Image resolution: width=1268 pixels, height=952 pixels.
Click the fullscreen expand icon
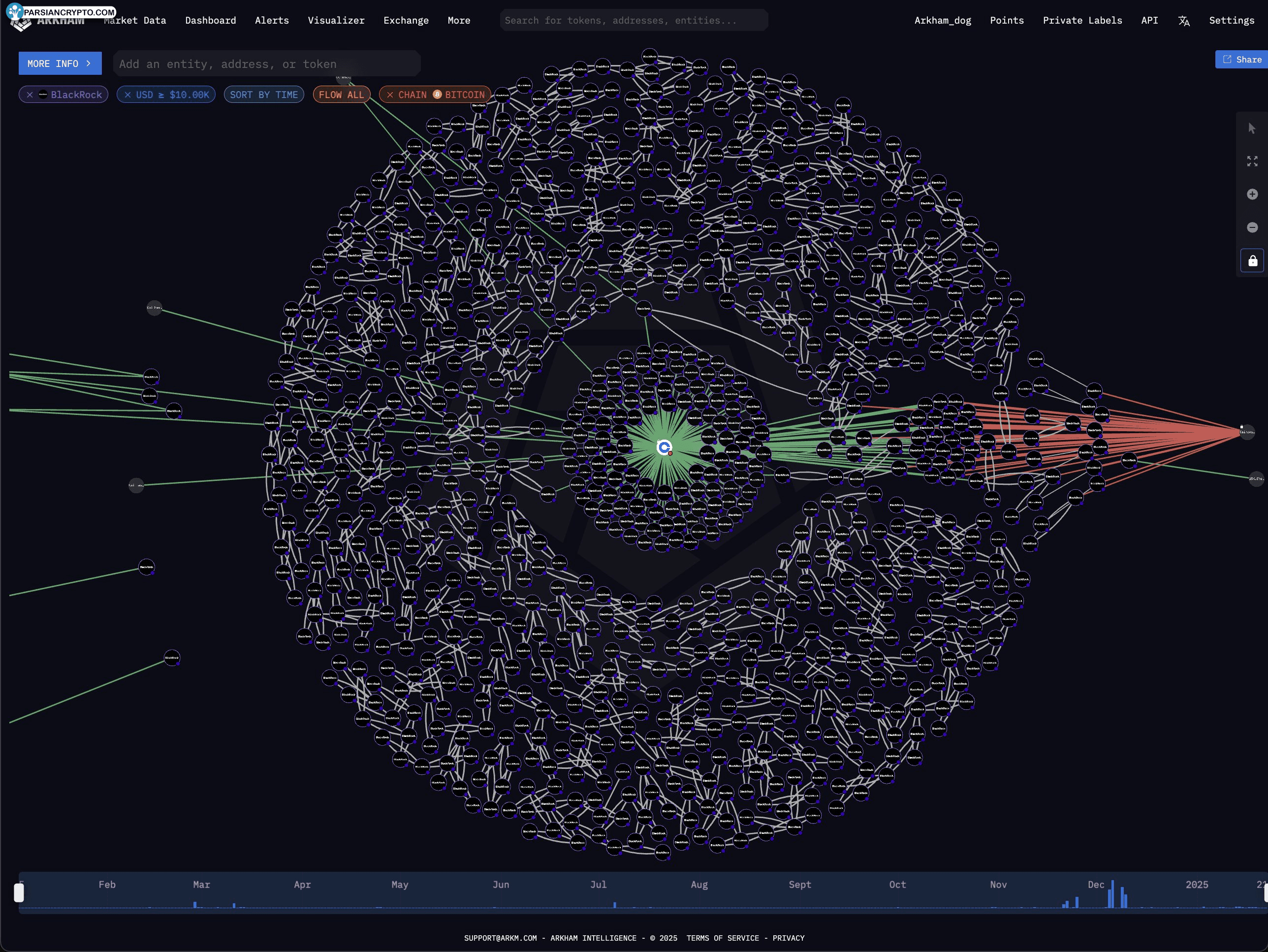click(1252, 161)
